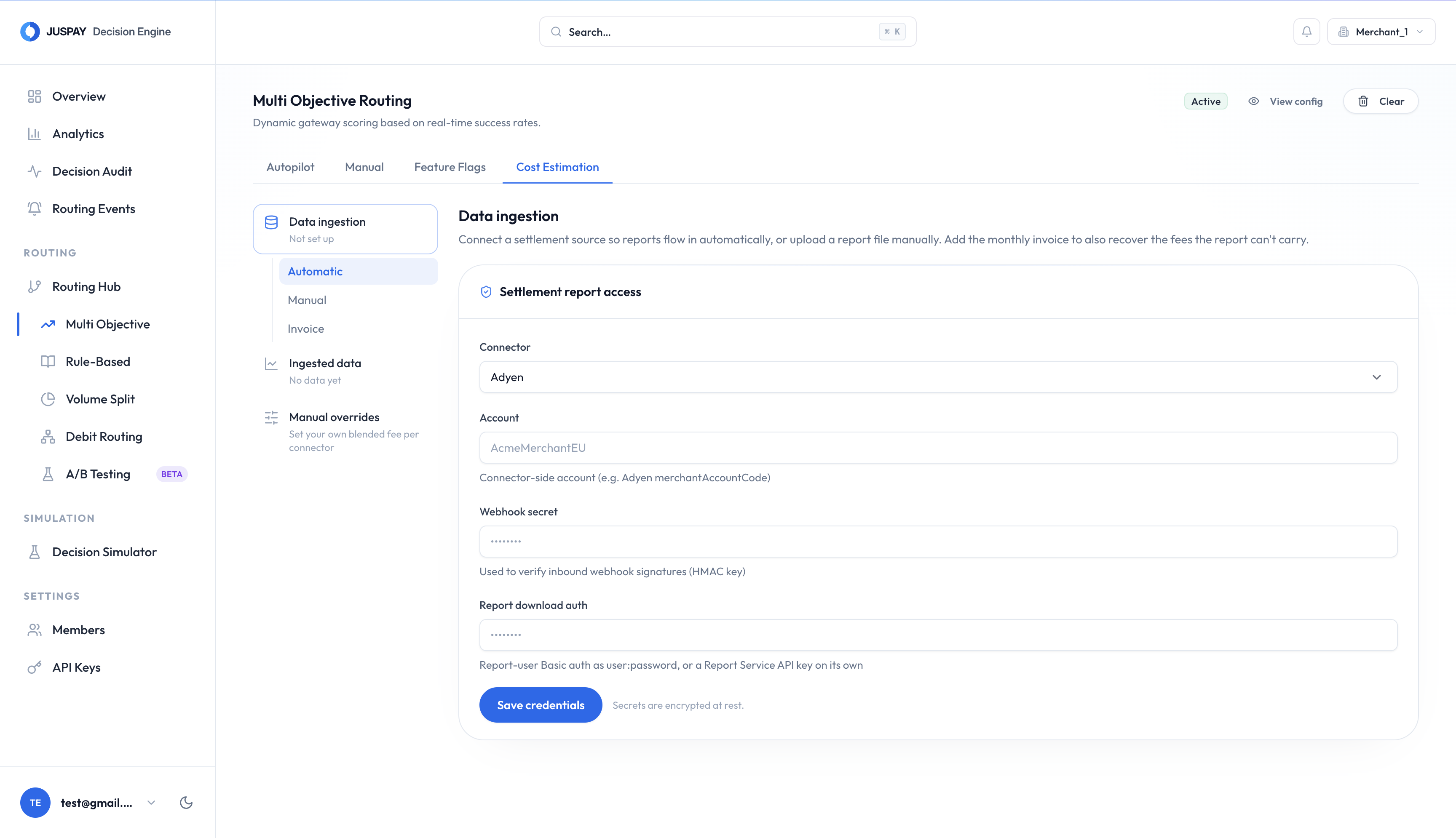Open notifications bell icon
The width and height of the screenshot is (1456, 838).
click(x=1306, y=32)
